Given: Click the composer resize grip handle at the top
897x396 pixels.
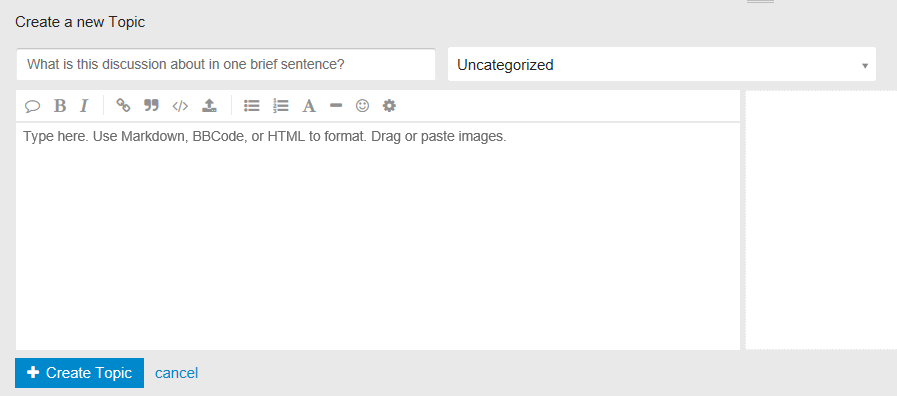Looking at the screenshot, I should pos(760,2).
